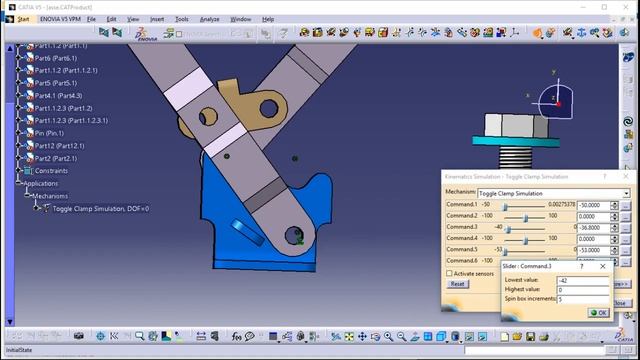Click the Fly mode icon in bottom toolbar
This screenshot has height=360, width=640.
336,337
